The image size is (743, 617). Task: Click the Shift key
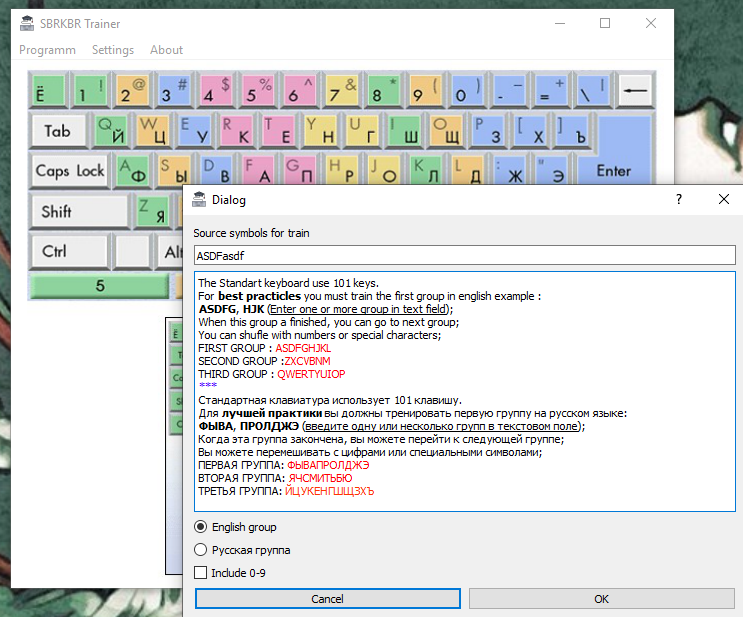pos(80,211)
